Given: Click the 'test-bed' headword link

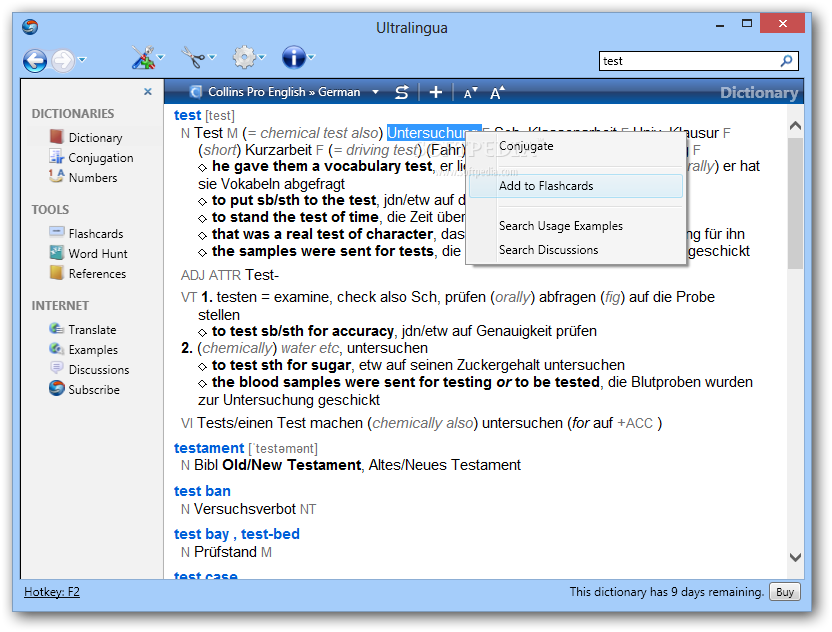Looking at the screenshot, I should pyautogui.click(x=270, y=534).
